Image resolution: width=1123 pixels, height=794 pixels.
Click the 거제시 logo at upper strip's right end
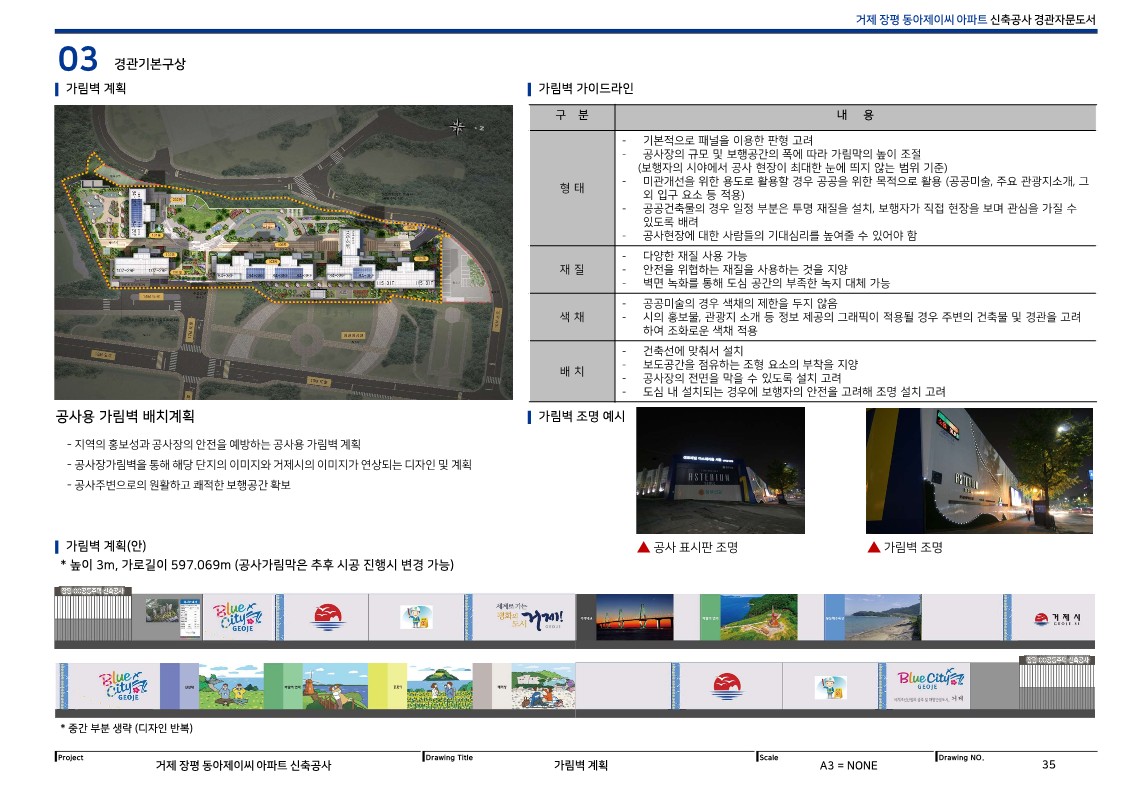pos(1051,617)
